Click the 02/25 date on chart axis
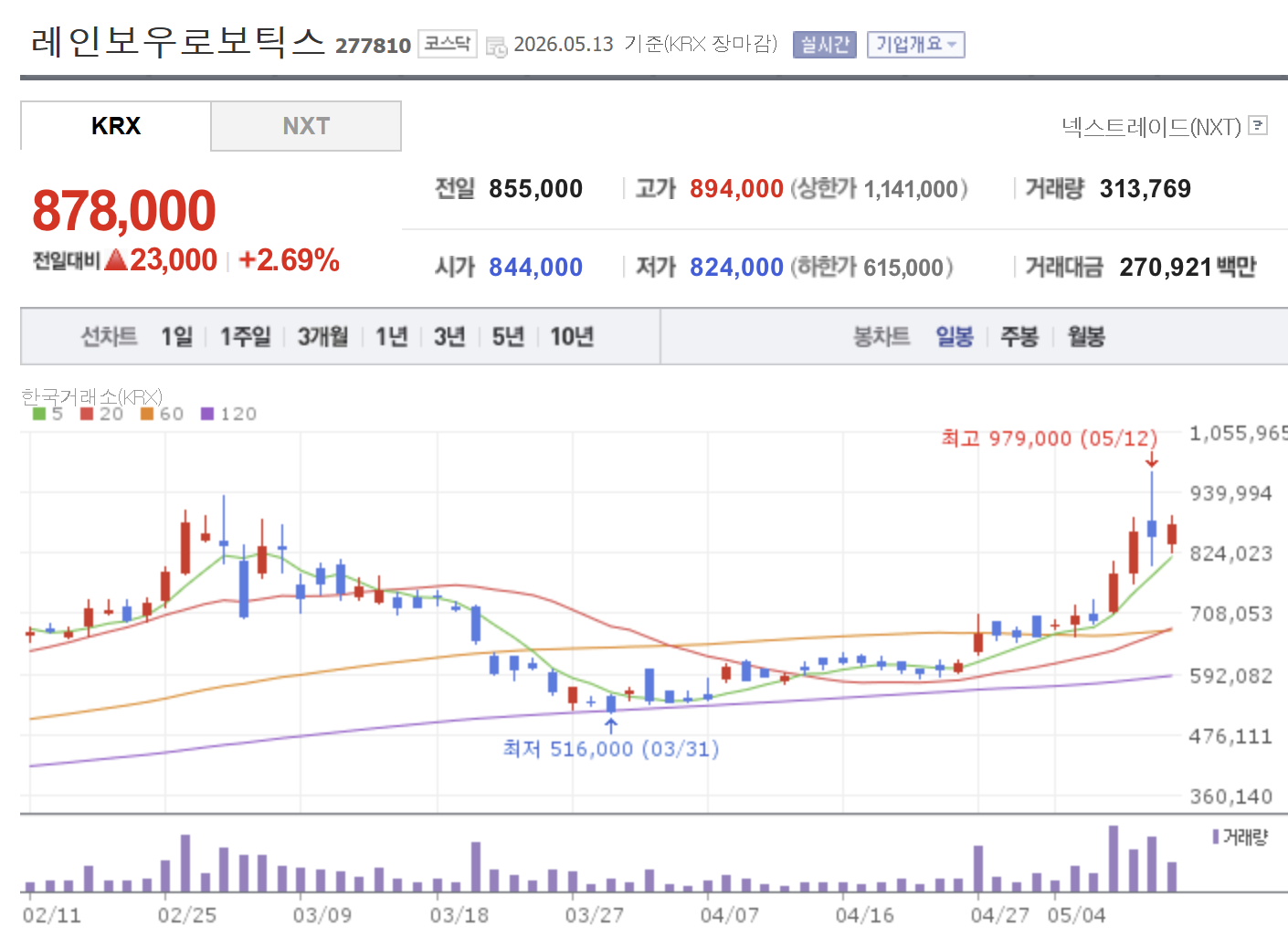Viewport: 1288px width, 948px height. (187, 915)
